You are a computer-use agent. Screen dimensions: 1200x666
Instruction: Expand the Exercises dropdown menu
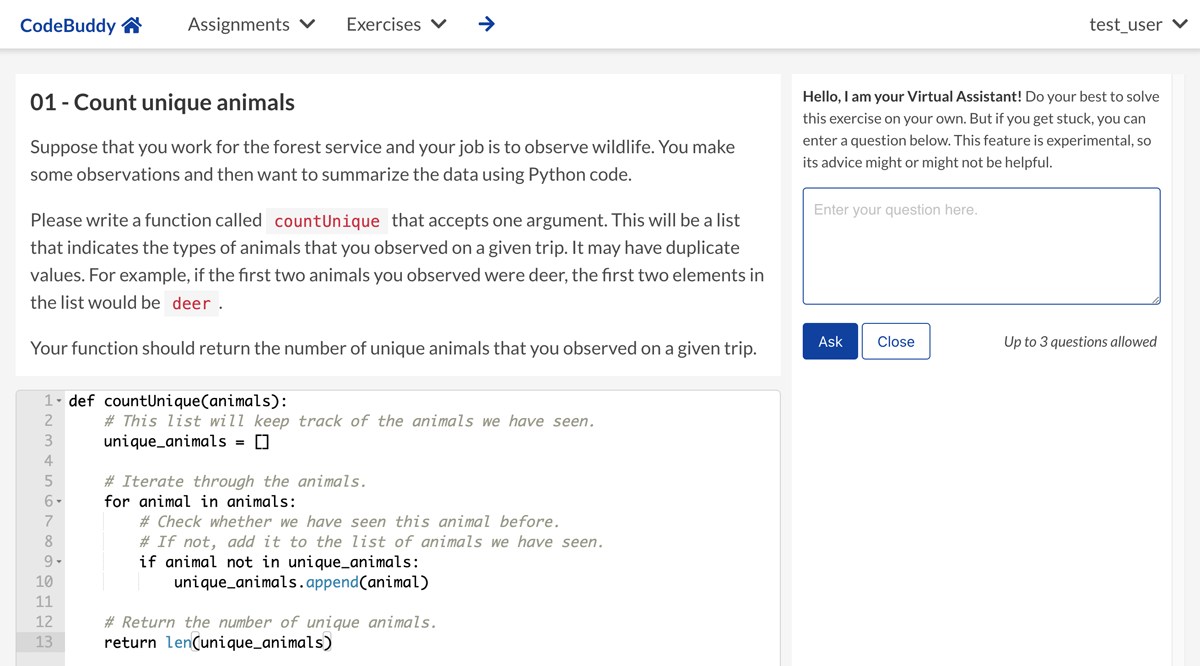click(x=396, y=24)
